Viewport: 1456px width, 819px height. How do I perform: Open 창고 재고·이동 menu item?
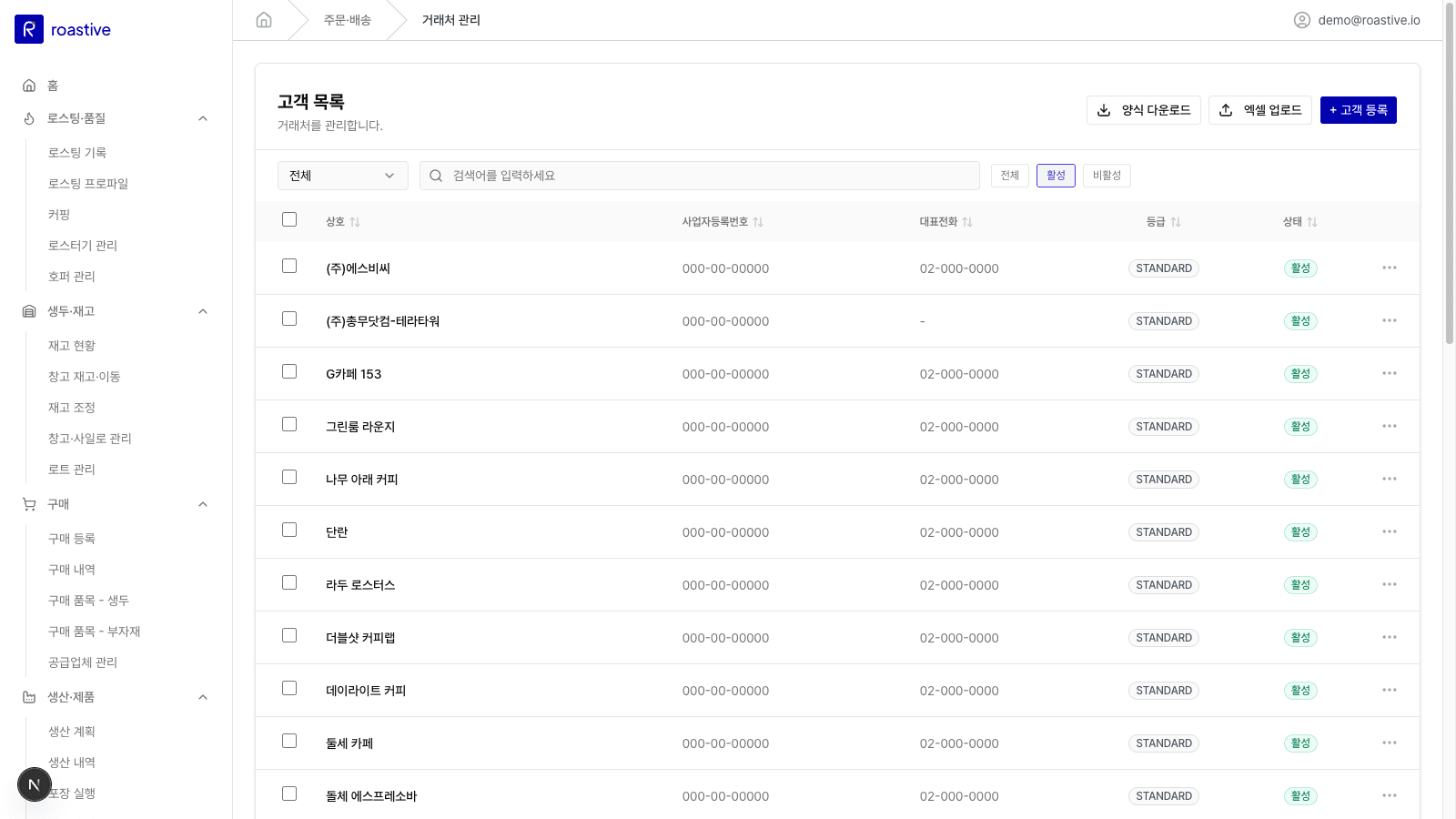click(x=85, y=377)
